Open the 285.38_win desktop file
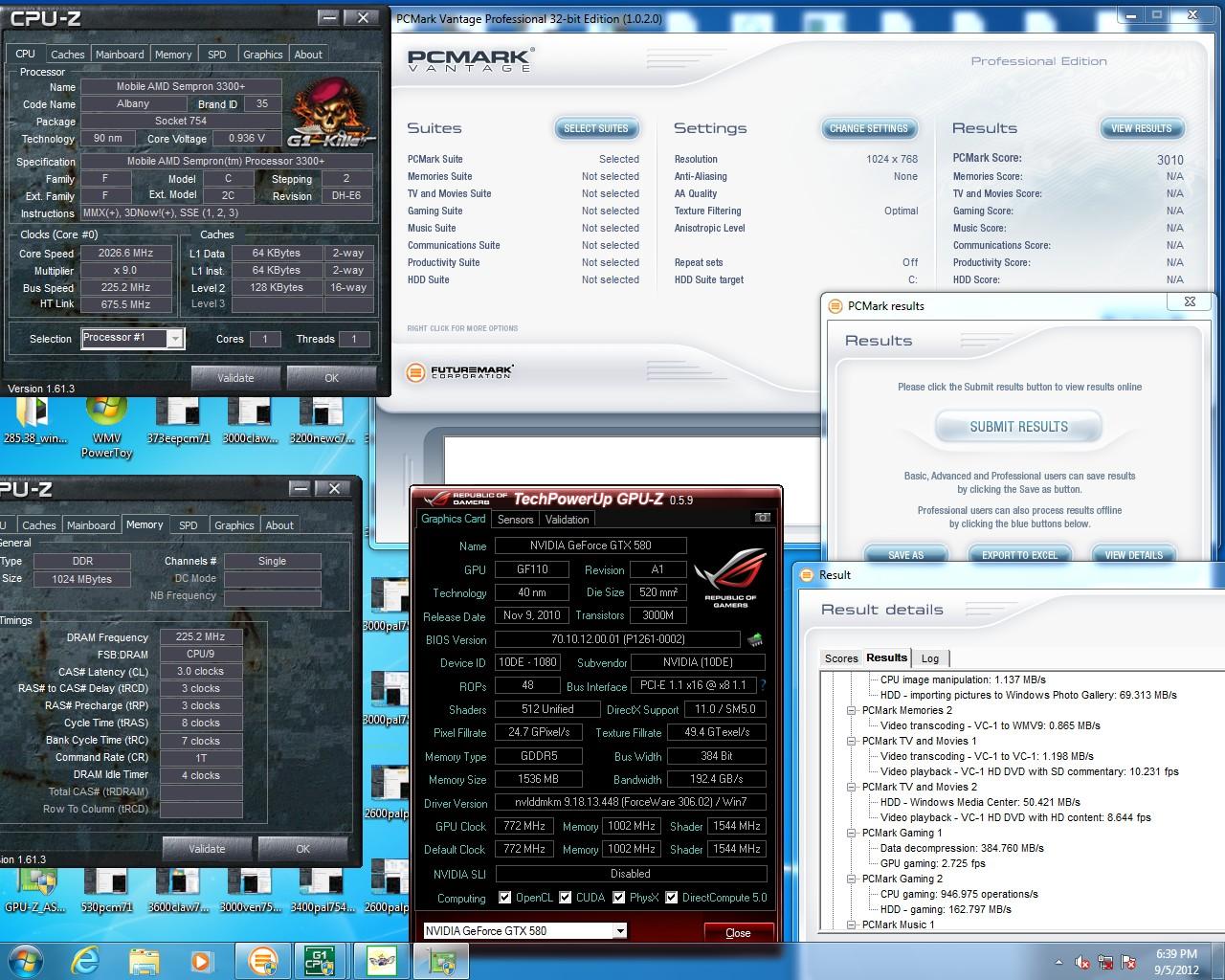Image resolution: width=1225 pixels, height=980 pixels. click(34, 420)
